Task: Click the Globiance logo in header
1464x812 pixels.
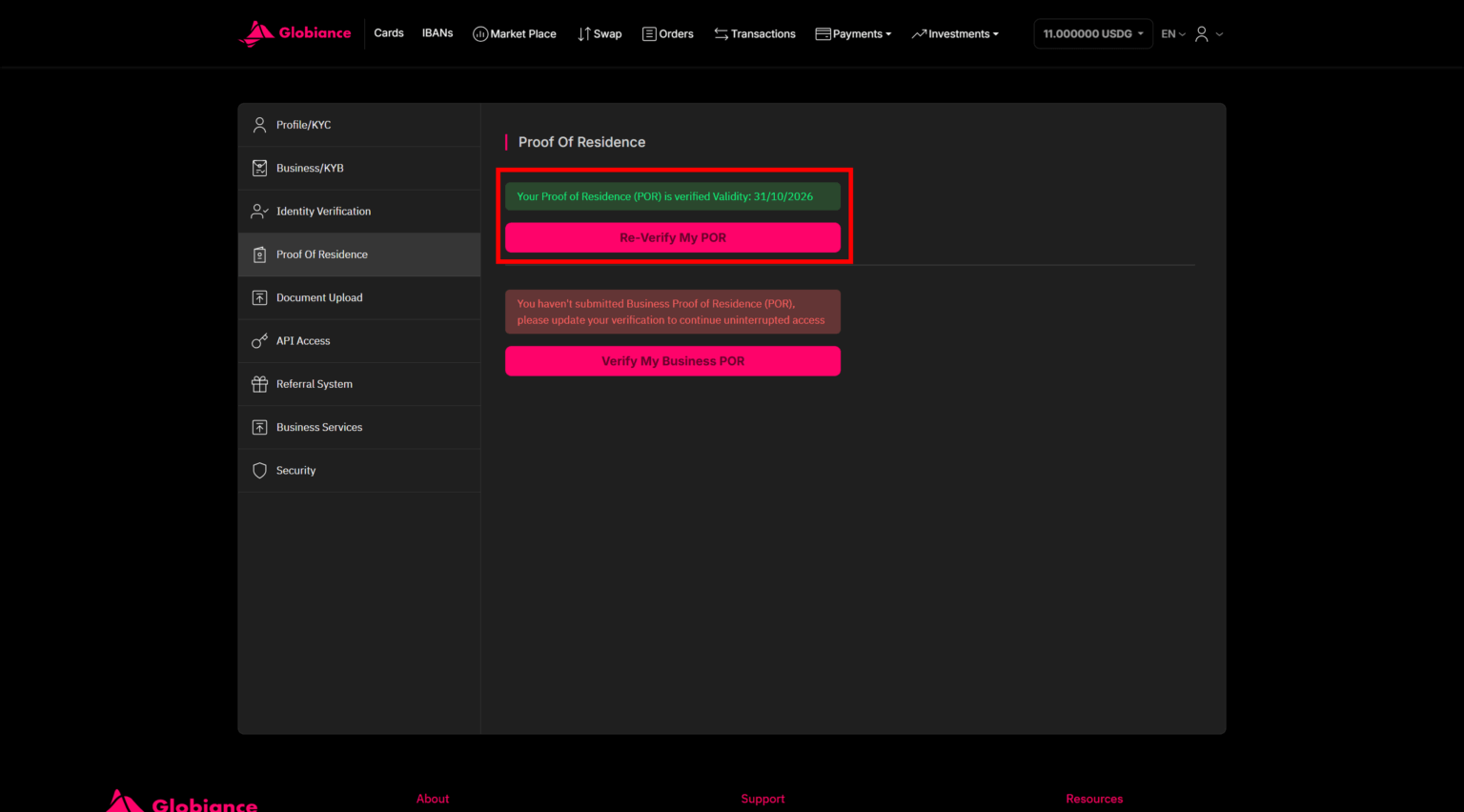Action: 295,33
